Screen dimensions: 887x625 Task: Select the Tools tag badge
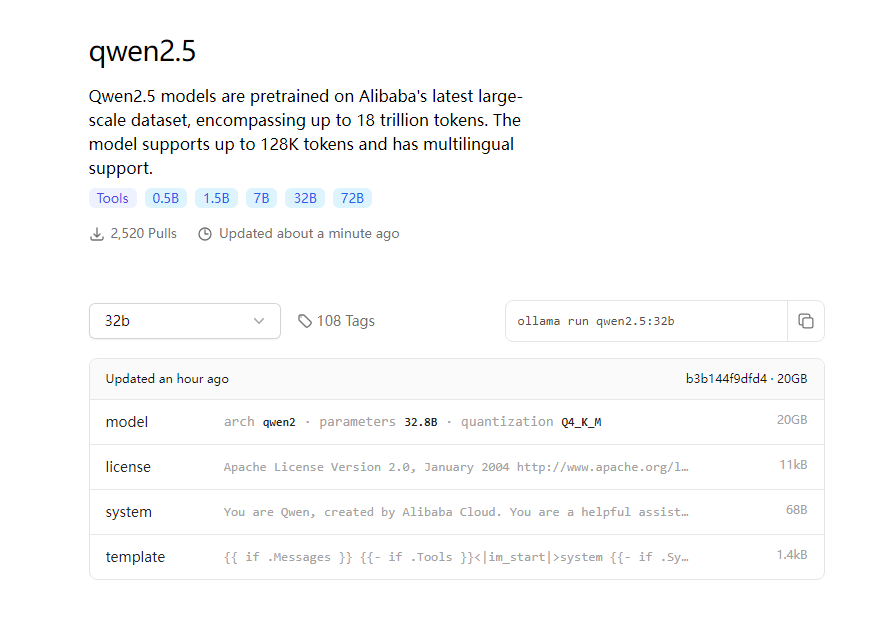pos(112,198)
